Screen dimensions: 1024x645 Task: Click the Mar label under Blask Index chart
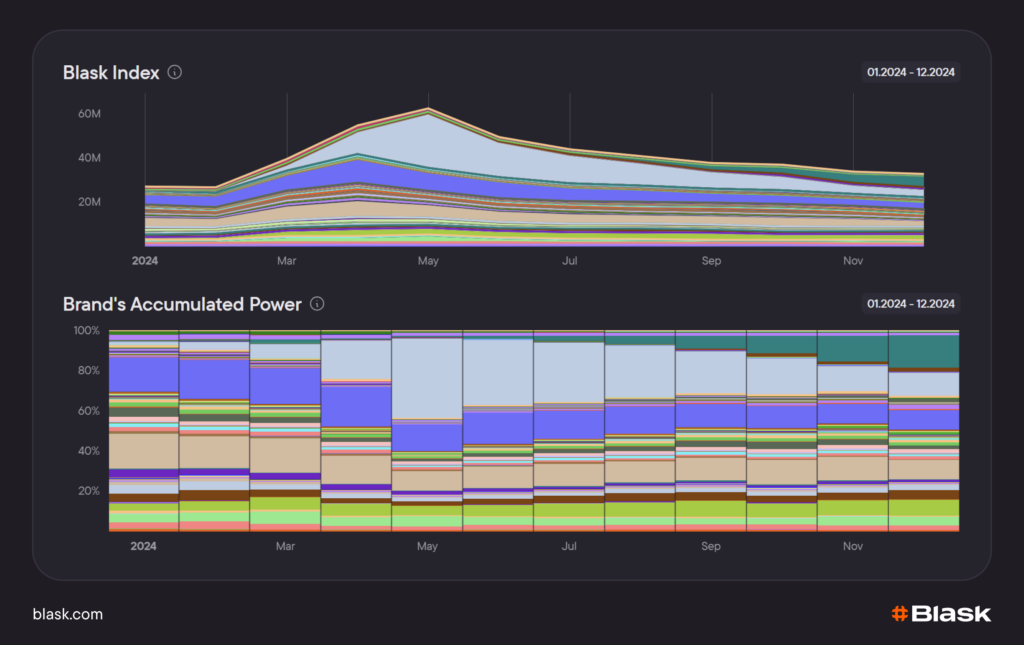point(287,260)
